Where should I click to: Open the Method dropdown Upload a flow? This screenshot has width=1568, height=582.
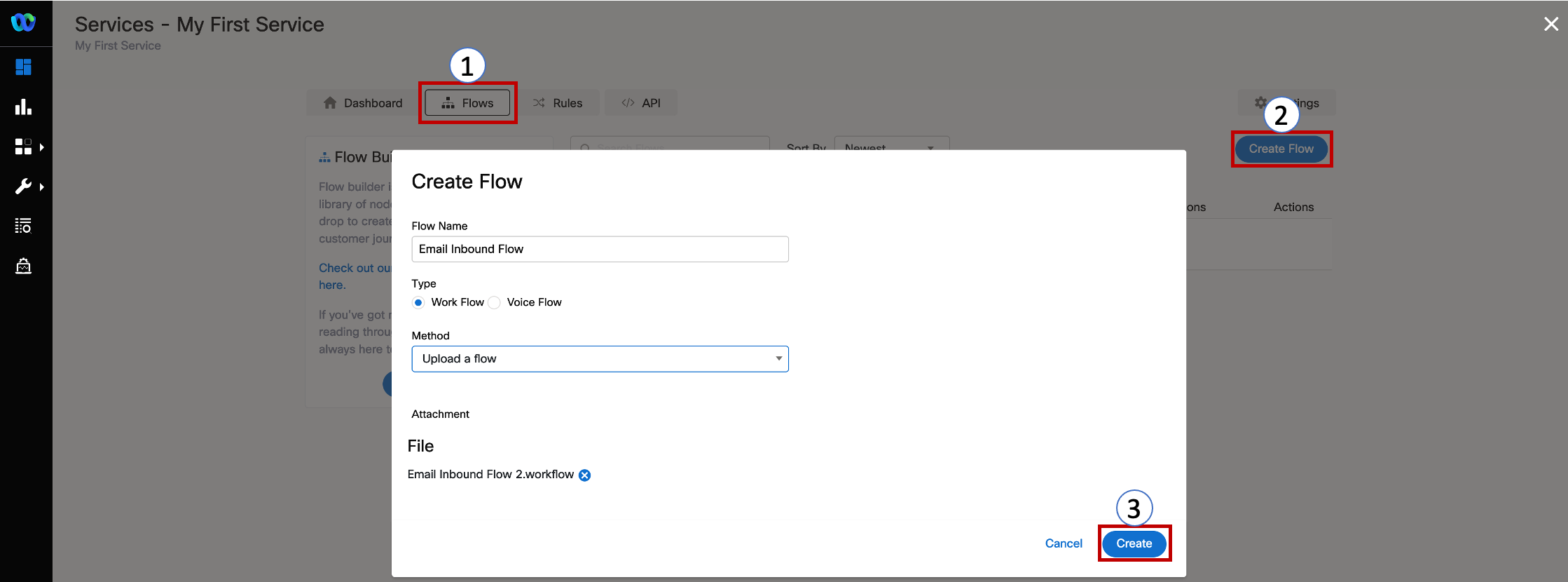[600, 359]
